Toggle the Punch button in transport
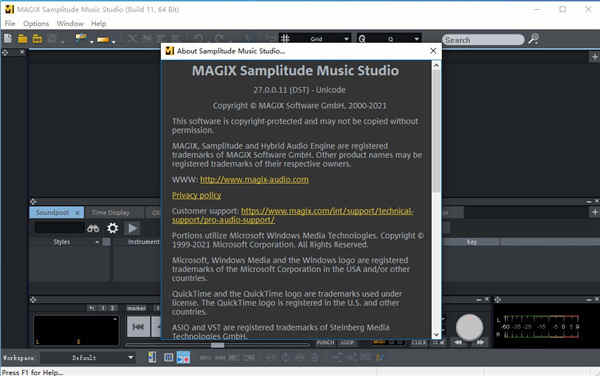This screenshot has height=376, width=600. click(x=325, y=342)
